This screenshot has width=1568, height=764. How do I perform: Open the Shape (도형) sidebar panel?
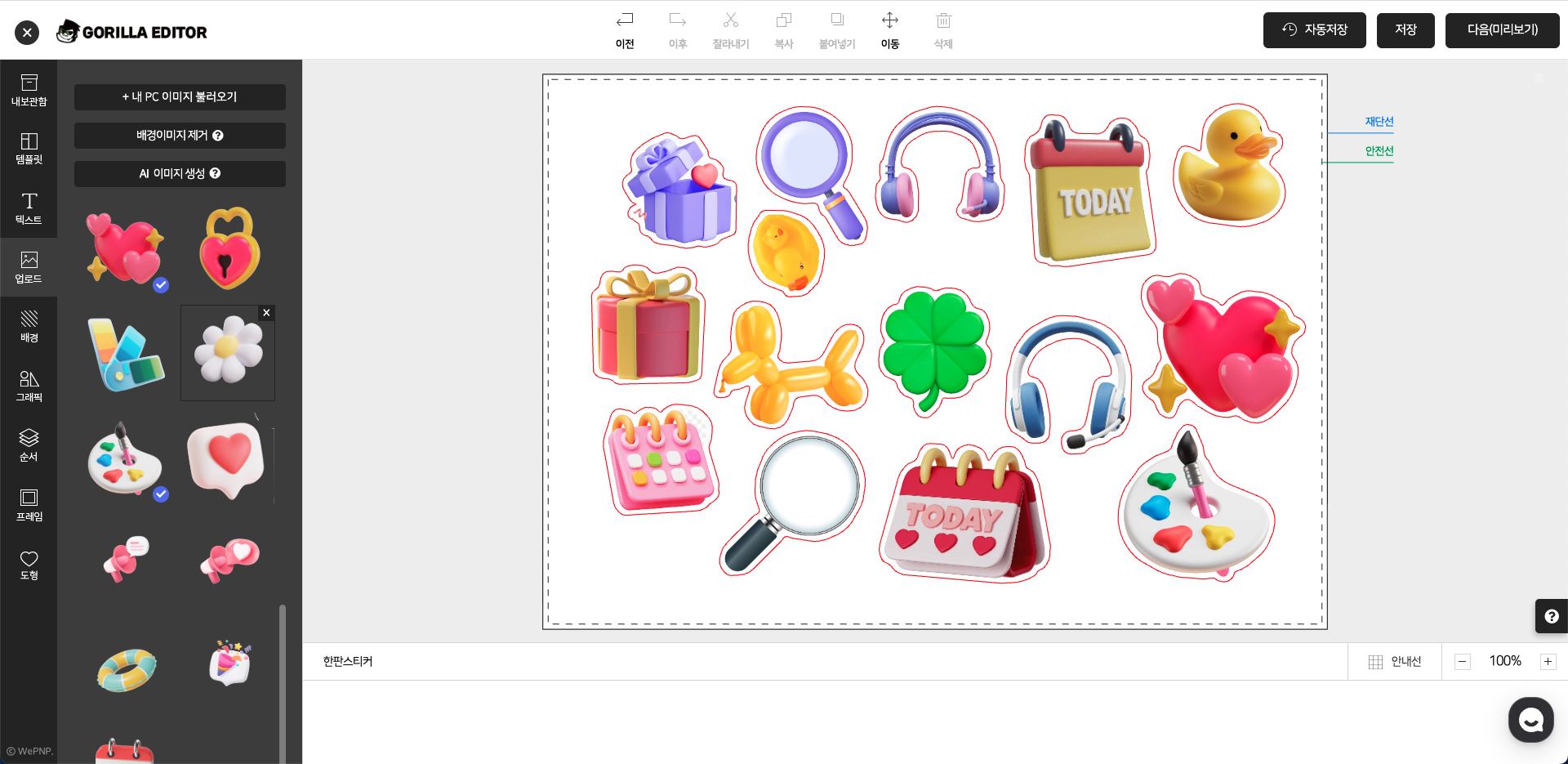point(29,564)
